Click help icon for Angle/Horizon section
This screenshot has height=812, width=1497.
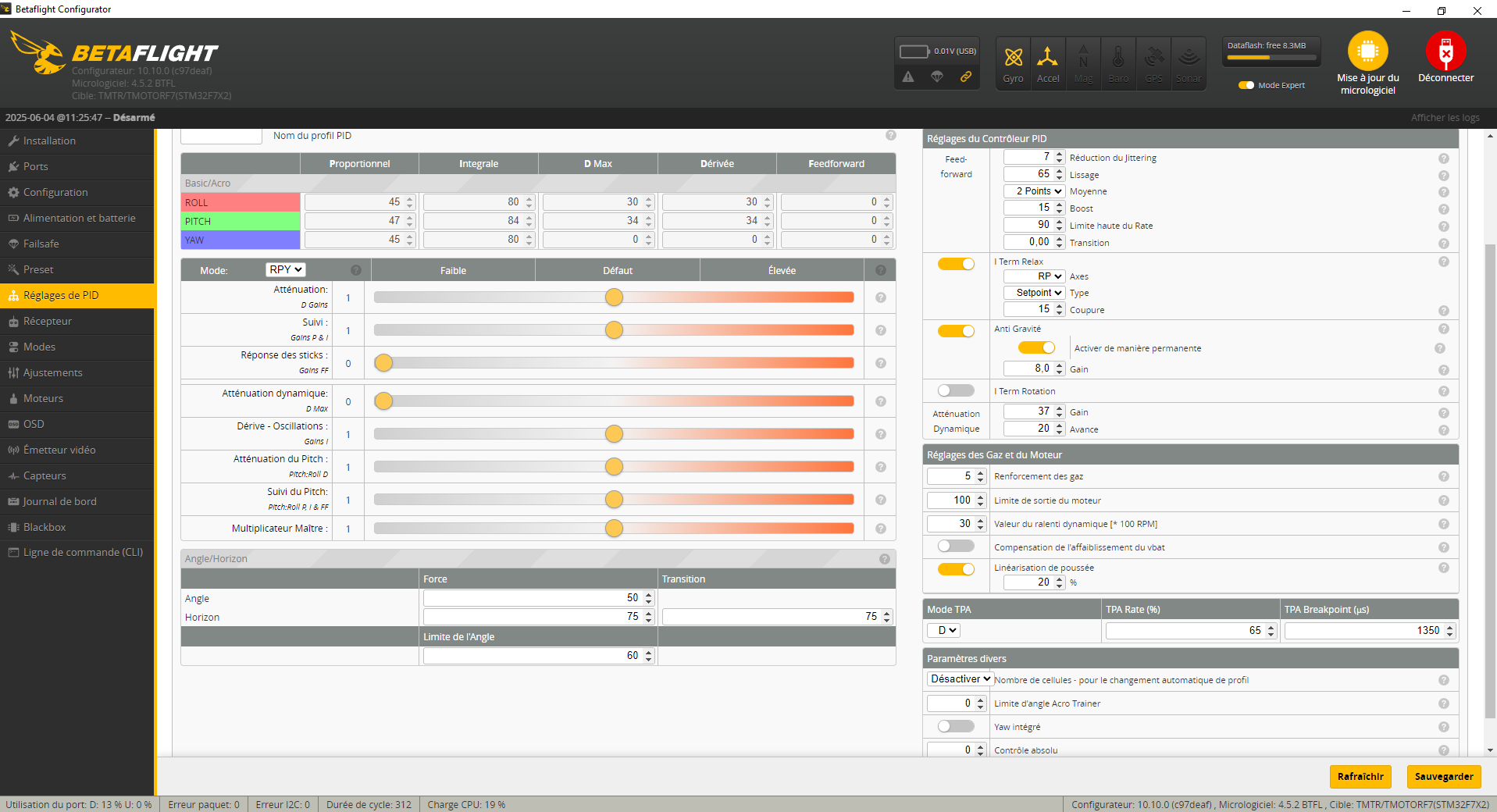(884, 559)
